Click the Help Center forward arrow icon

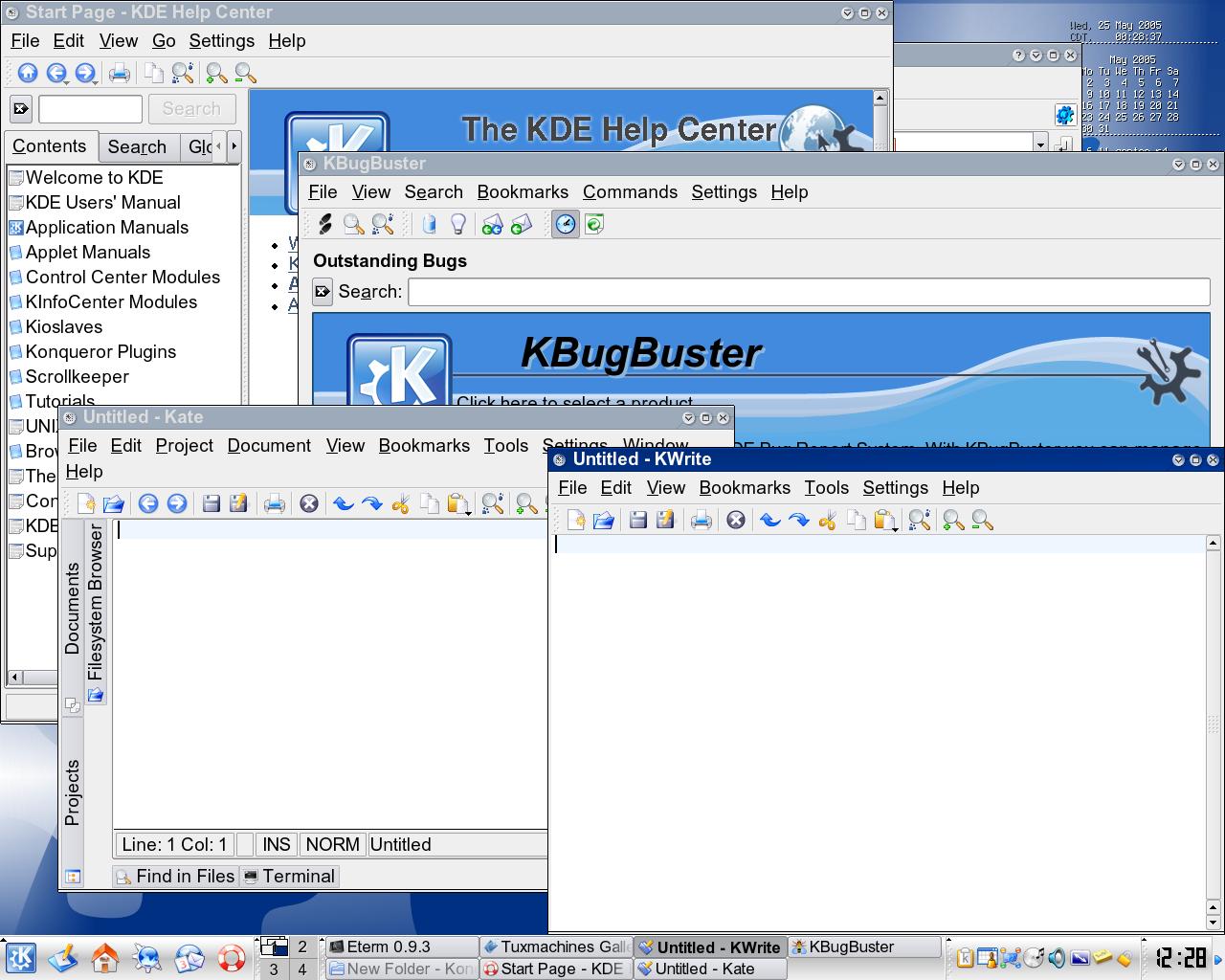(85, 73)
